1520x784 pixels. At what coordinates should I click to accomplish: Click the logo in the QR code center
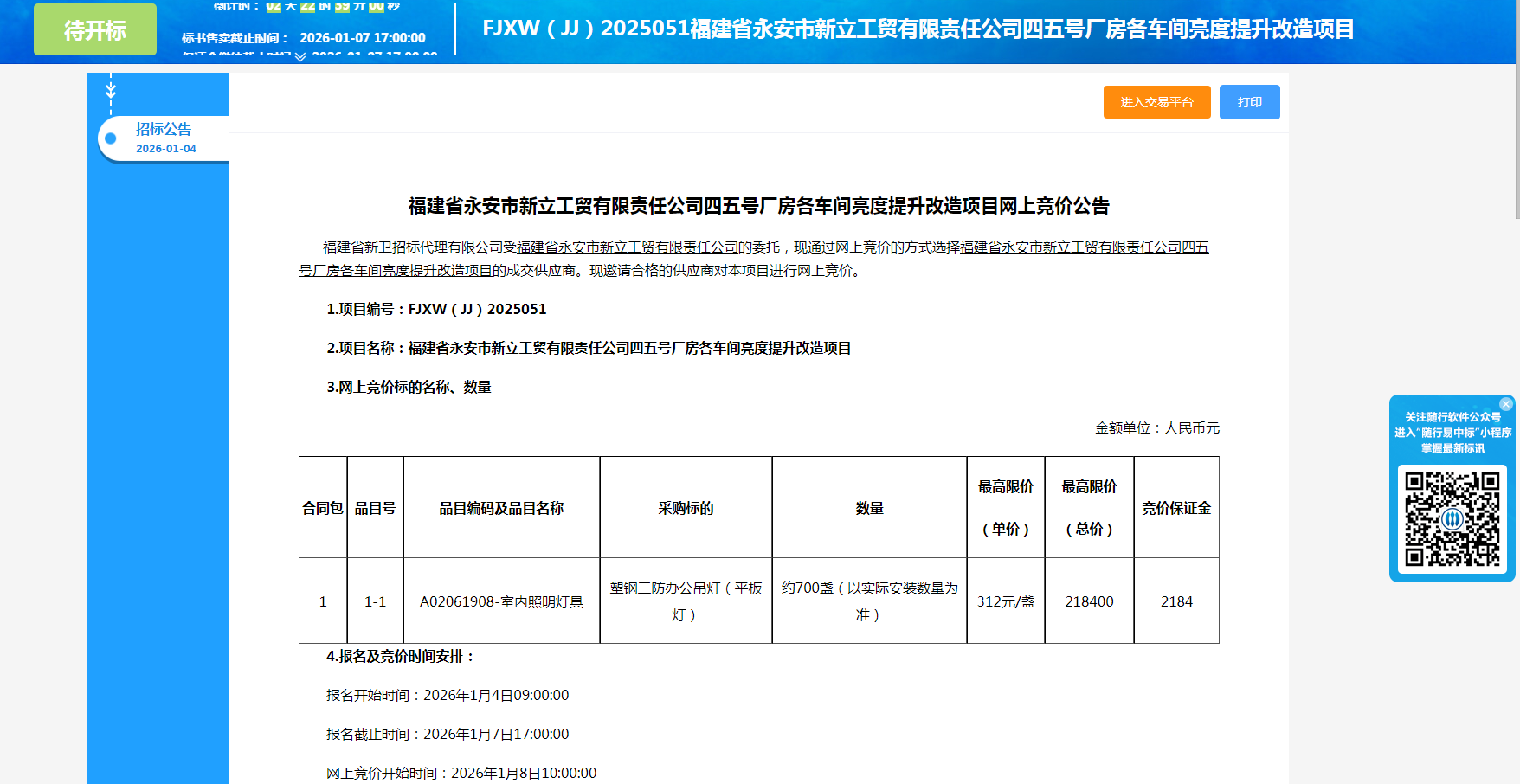coord(1452,519)
